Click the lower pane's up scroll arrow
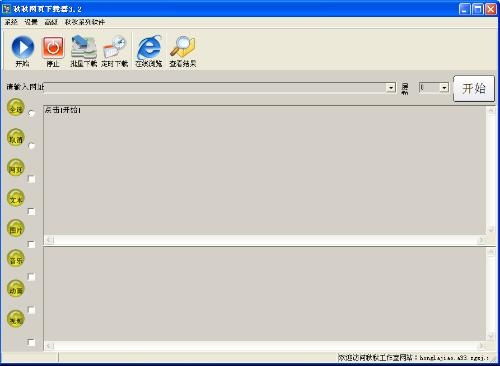The width and height of the screenshot is (500, 366). [491, 252]
